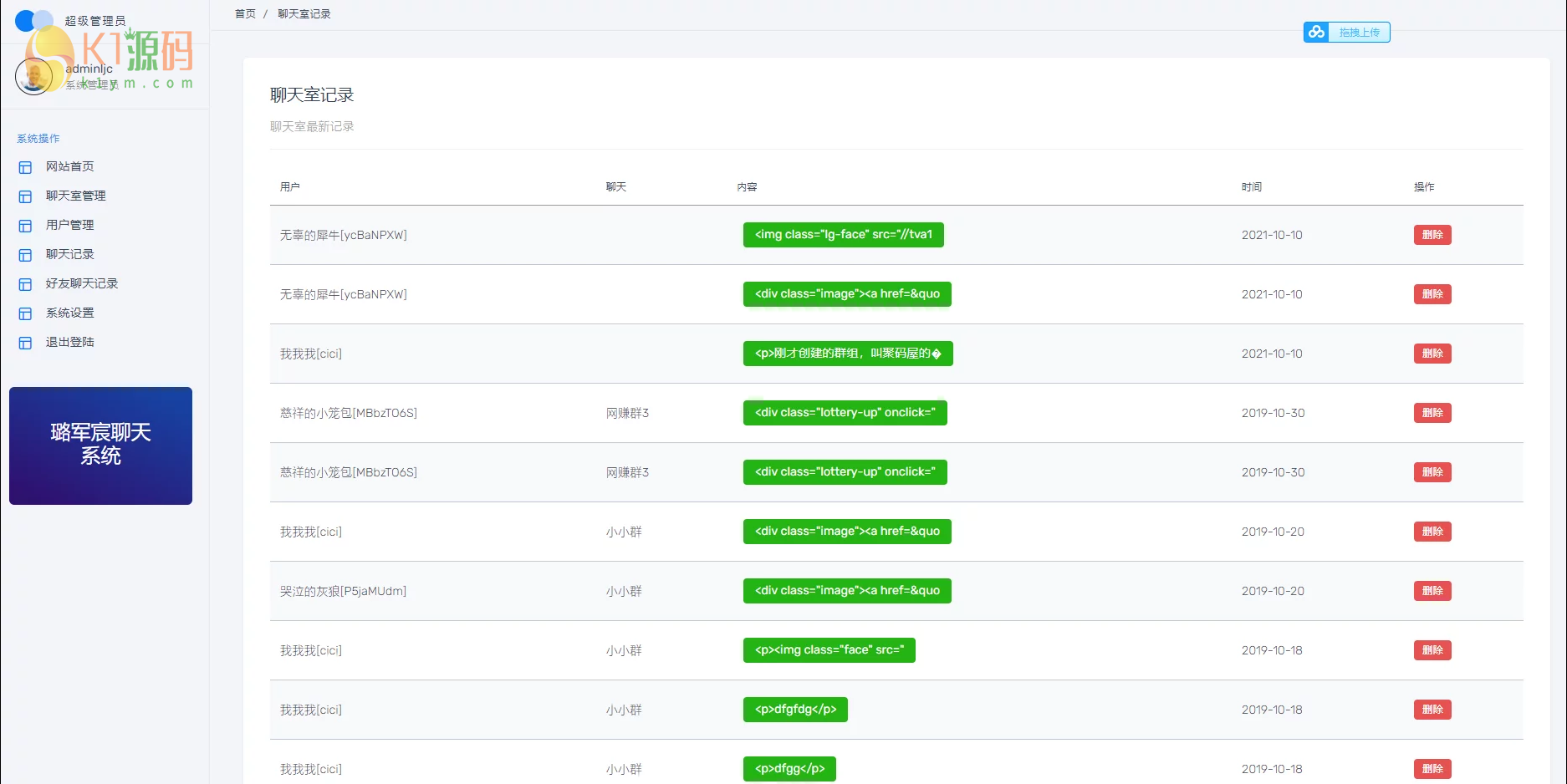This screenshot has width=1567, height=784.
Task: Click the 璐军宸聊天系统 blue banner
Action: (100, 445)
